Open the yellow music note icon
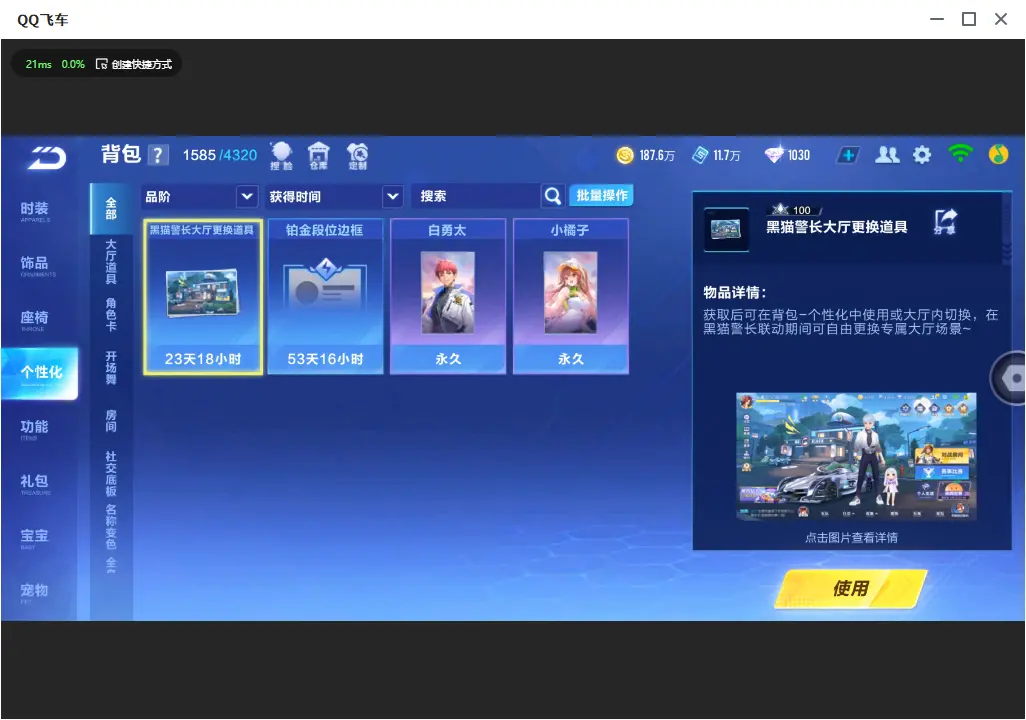The height and width of the screenshot is (720, 1026). [x=999, y=154]
